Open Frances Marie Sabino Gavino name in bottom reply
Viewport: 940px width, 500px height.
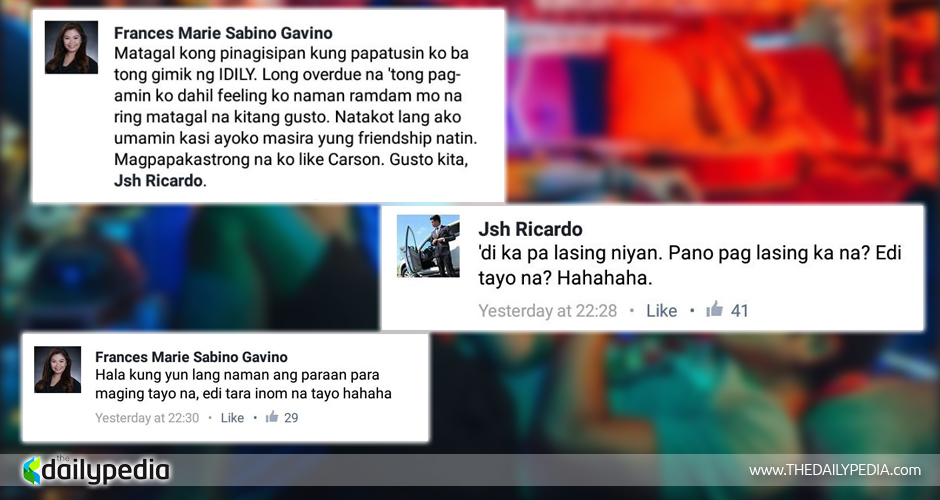click(191, 357)
